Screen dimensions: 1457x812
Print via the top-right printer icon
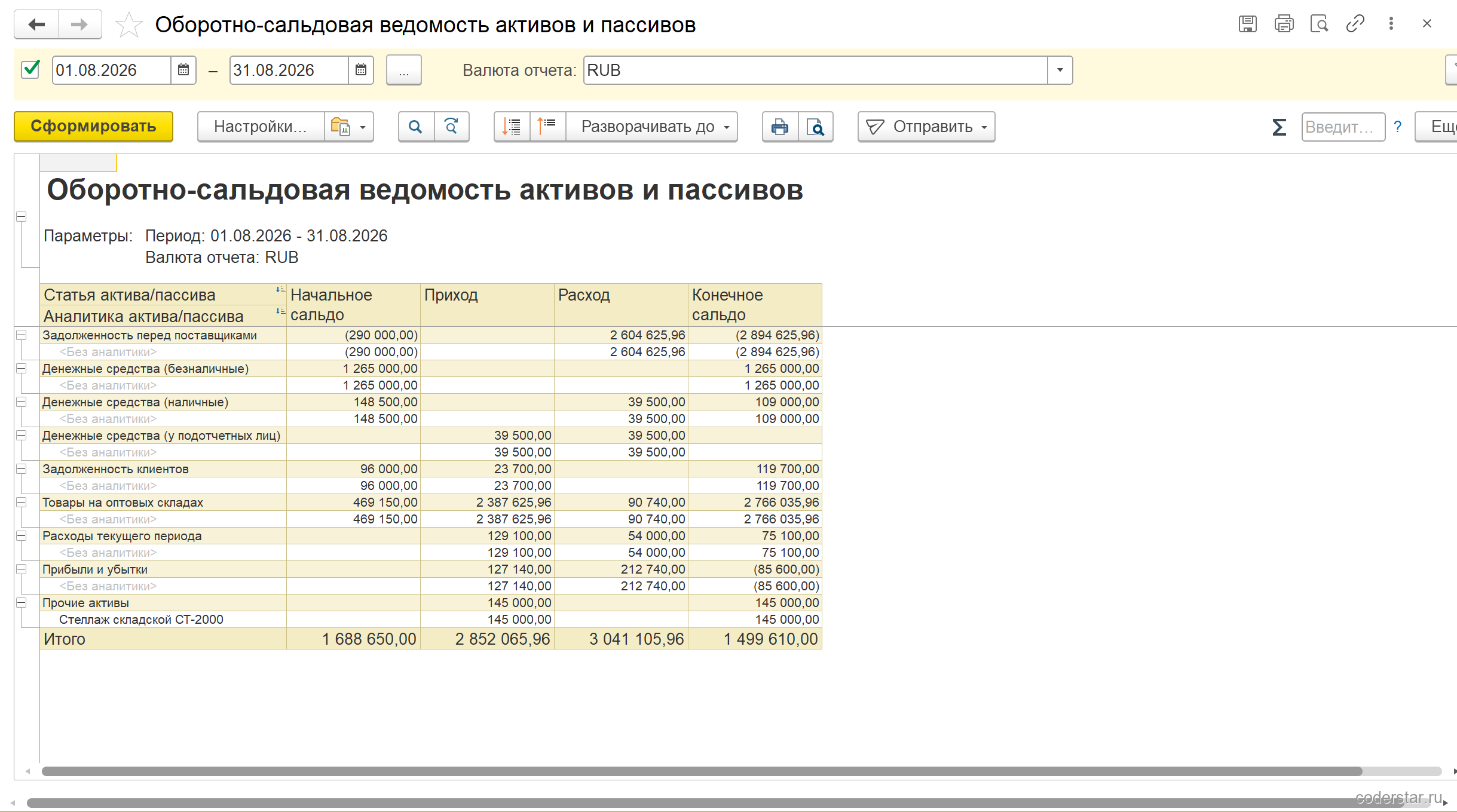1284,24
